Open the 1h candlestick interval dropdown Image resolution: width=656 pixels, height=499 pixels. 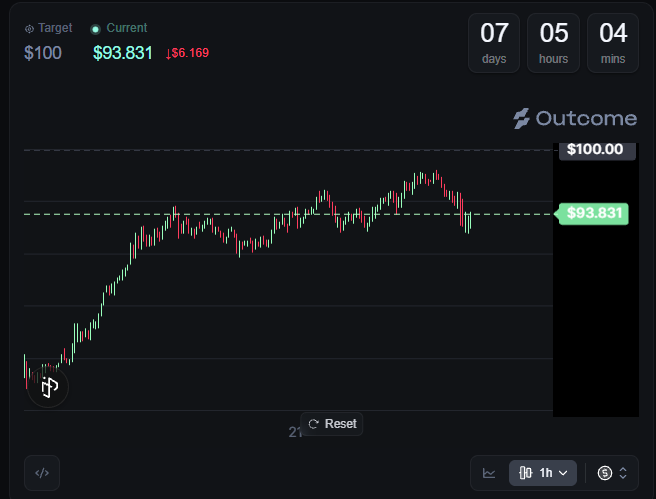pos(543,473)
